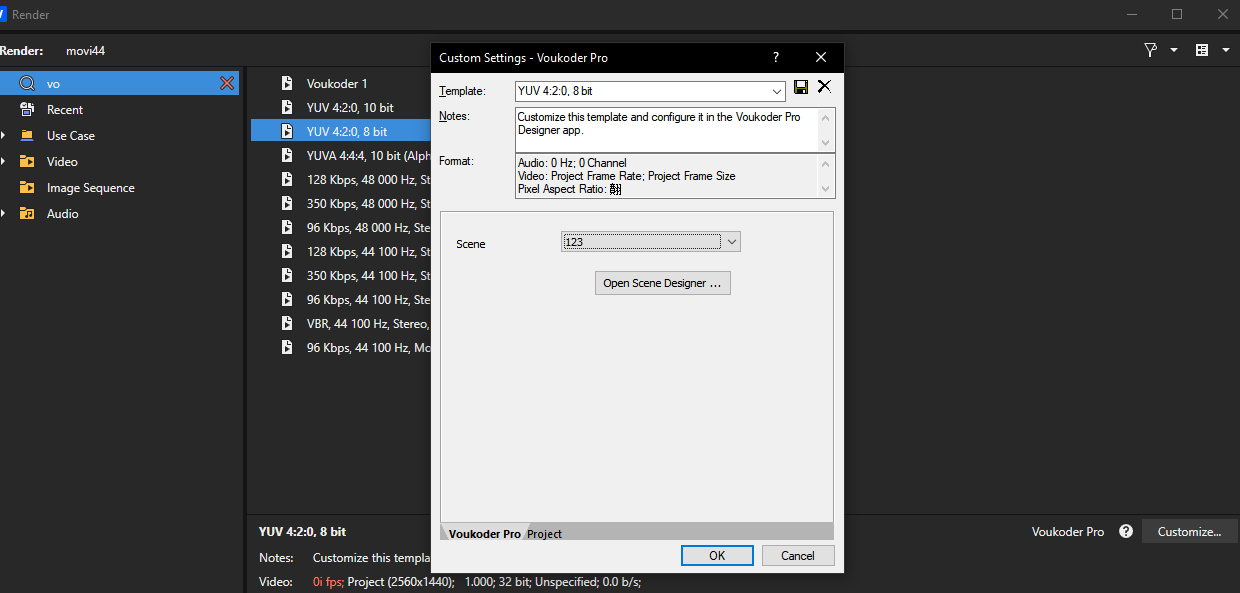
Task: Expand the Video folder tree node
Action: (x=4, y=162)
